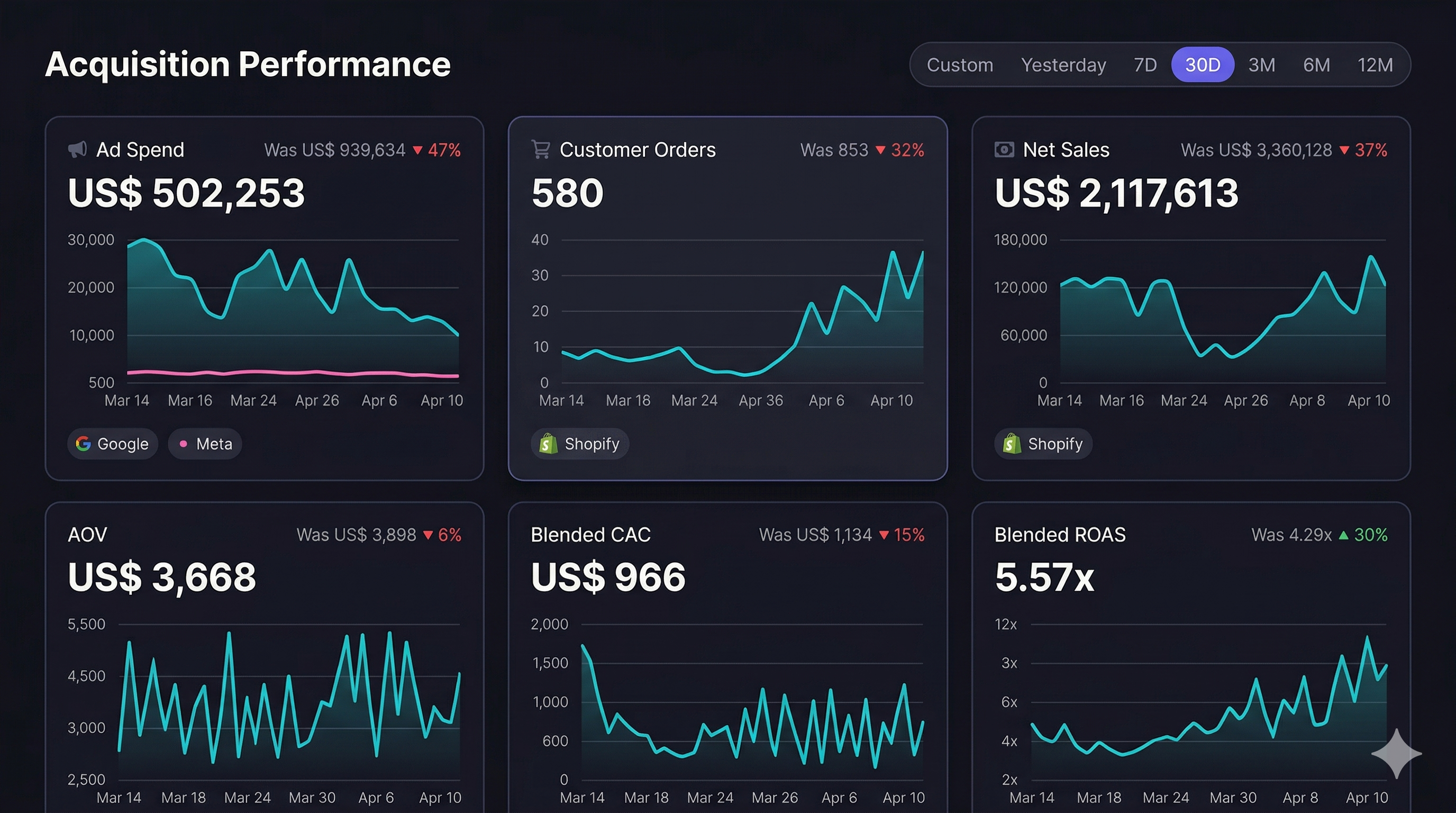
Task: Click the 5.57x ROAS value
Action: click(x=1044, y=577)
